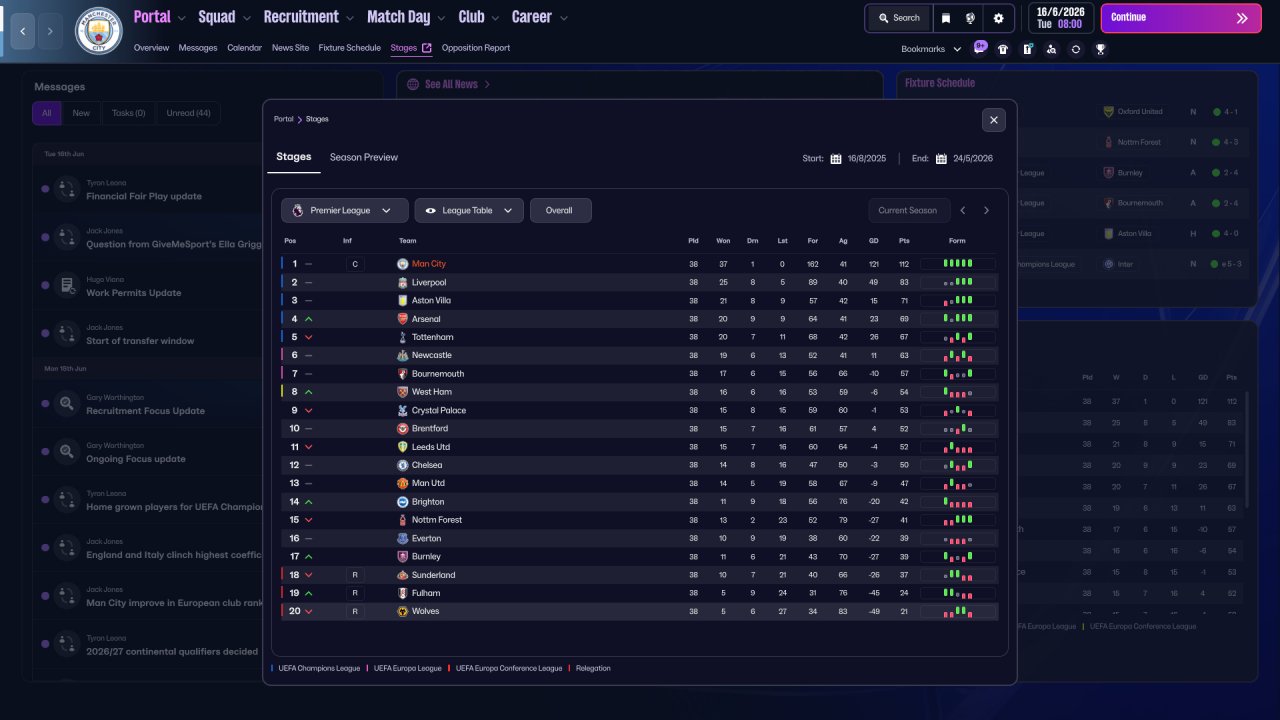Click the Aston Villa crest in the table
The width and height of the screenshot is (1280, 720).
pyautogui.click(x=403, y=301)
